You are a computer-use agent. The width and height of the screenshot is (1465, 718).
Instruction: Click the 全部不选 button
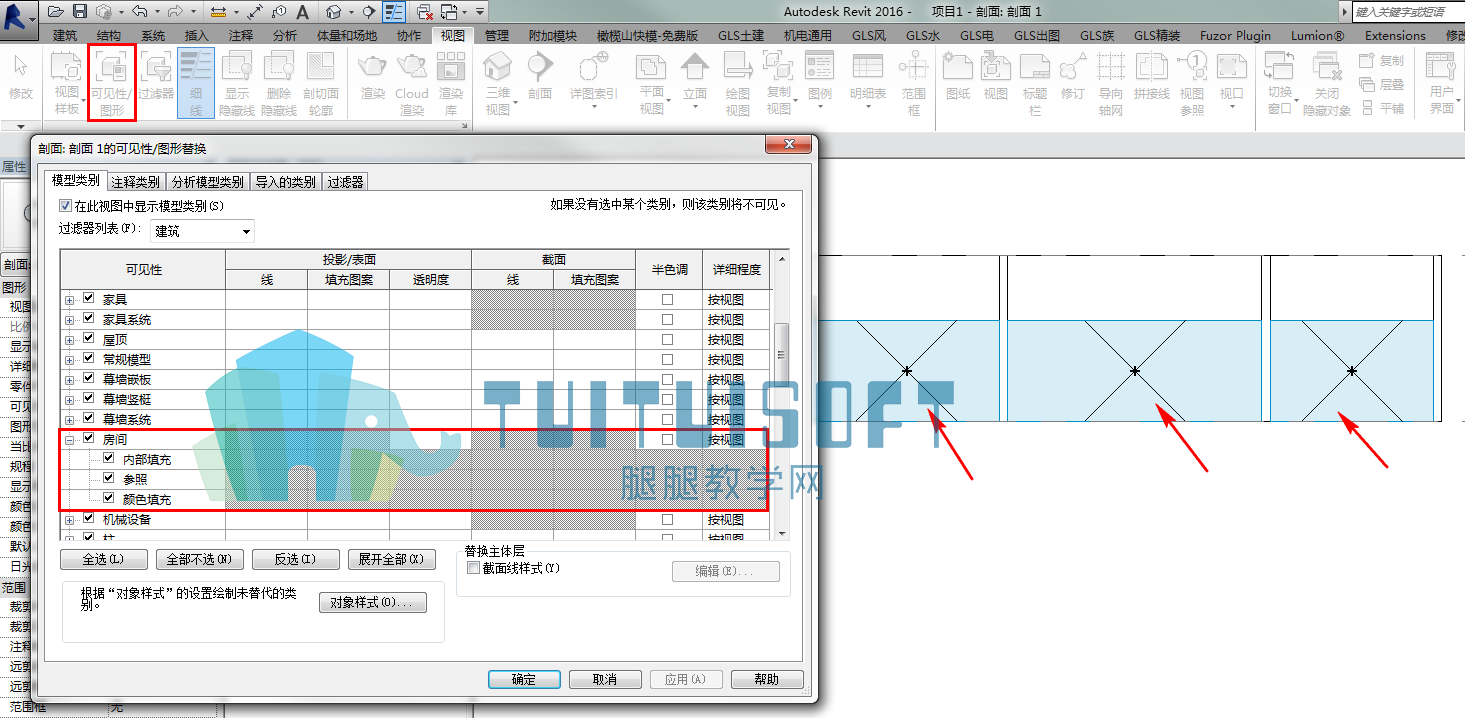click(200, 559)
